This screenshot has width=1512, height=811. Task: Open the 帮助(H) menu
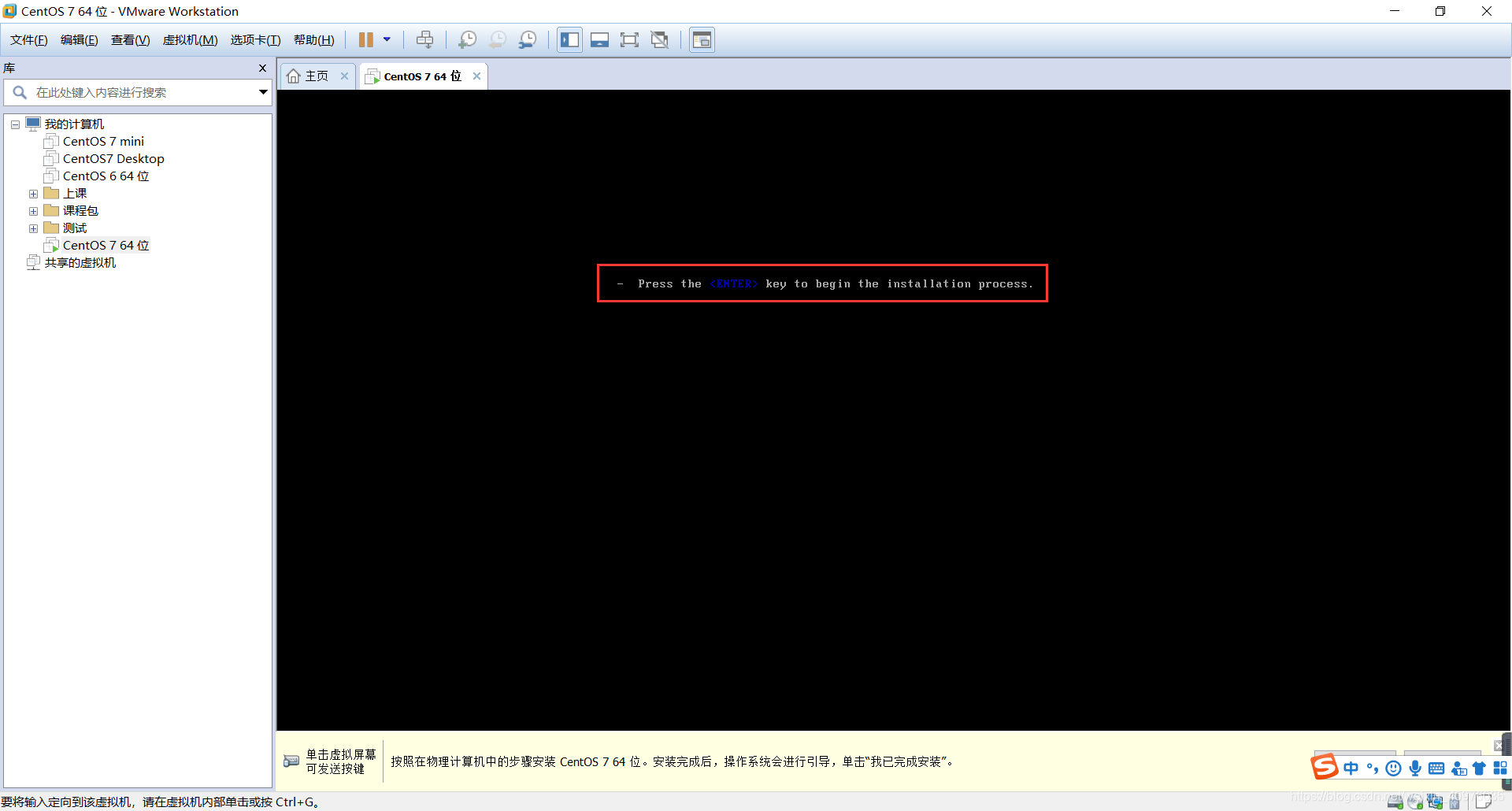tap(313, 40)
